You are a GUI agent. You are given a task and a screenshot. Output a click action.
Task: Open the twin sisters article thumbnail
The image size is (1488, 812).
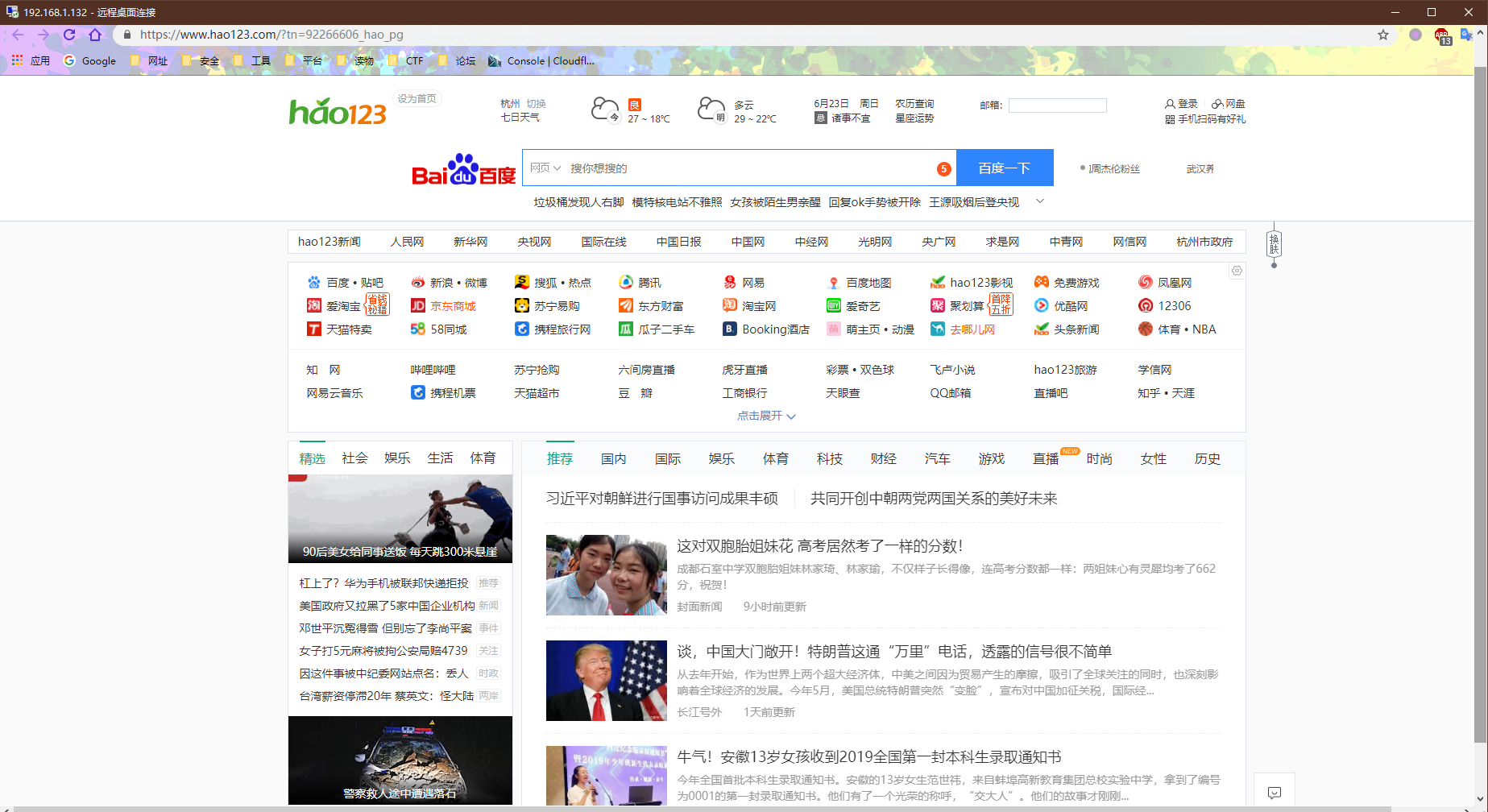[607, 575]
